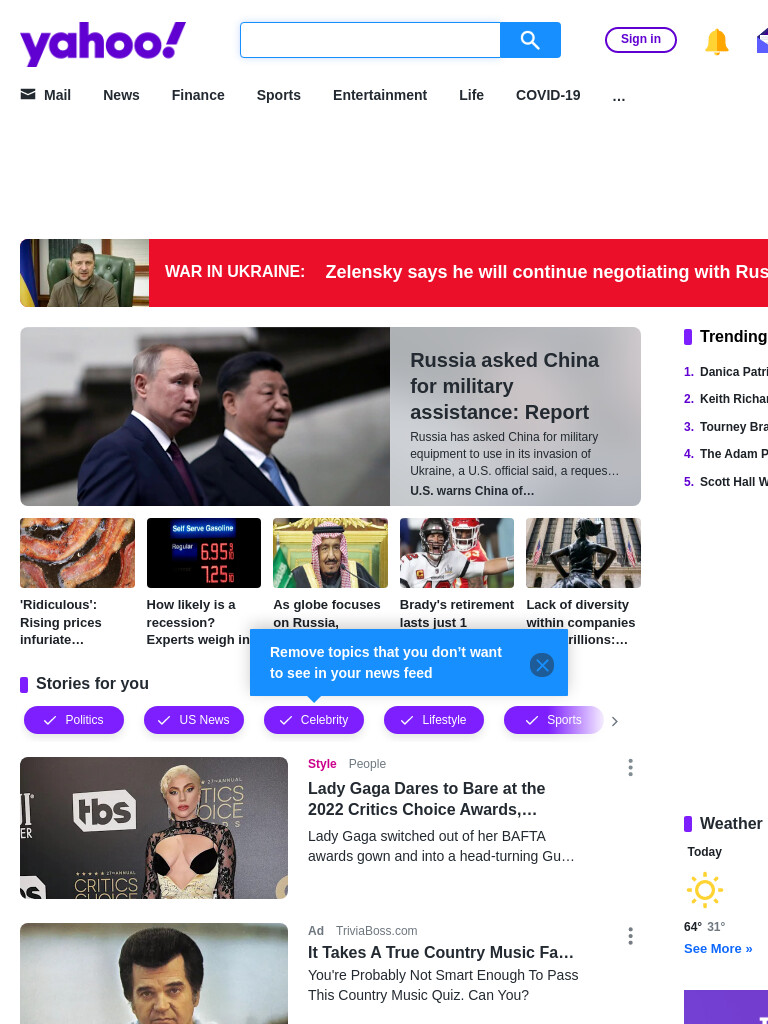This screenshot has width=768, height=1024.
Task: Close the remove-topics tooltip
Action: coord(541,665)
